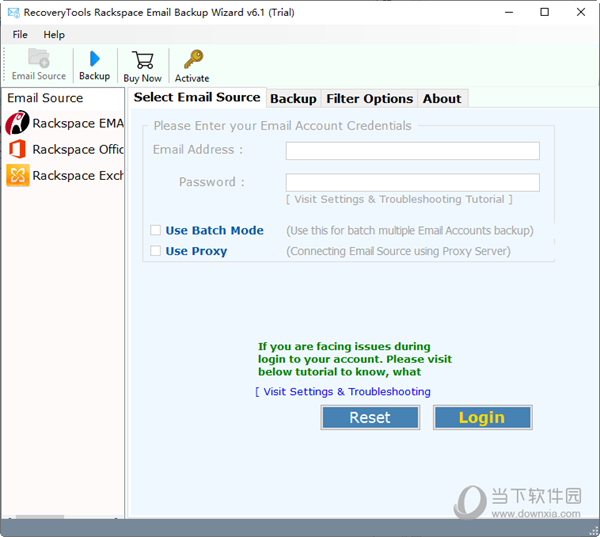Open the Help menu

[54, 34]
